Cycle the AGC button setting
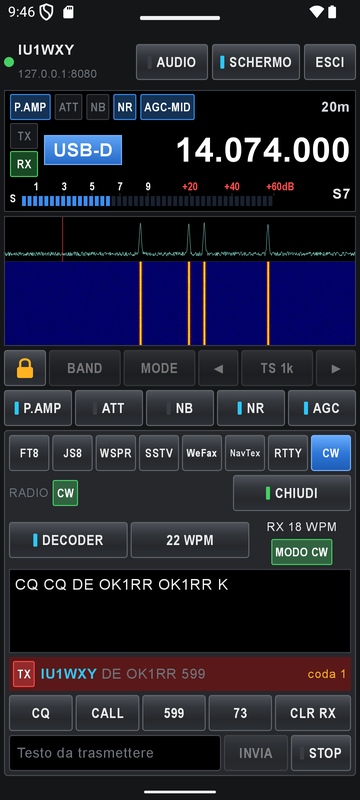Screen dimensions: 360x800 tap(322, 408)
